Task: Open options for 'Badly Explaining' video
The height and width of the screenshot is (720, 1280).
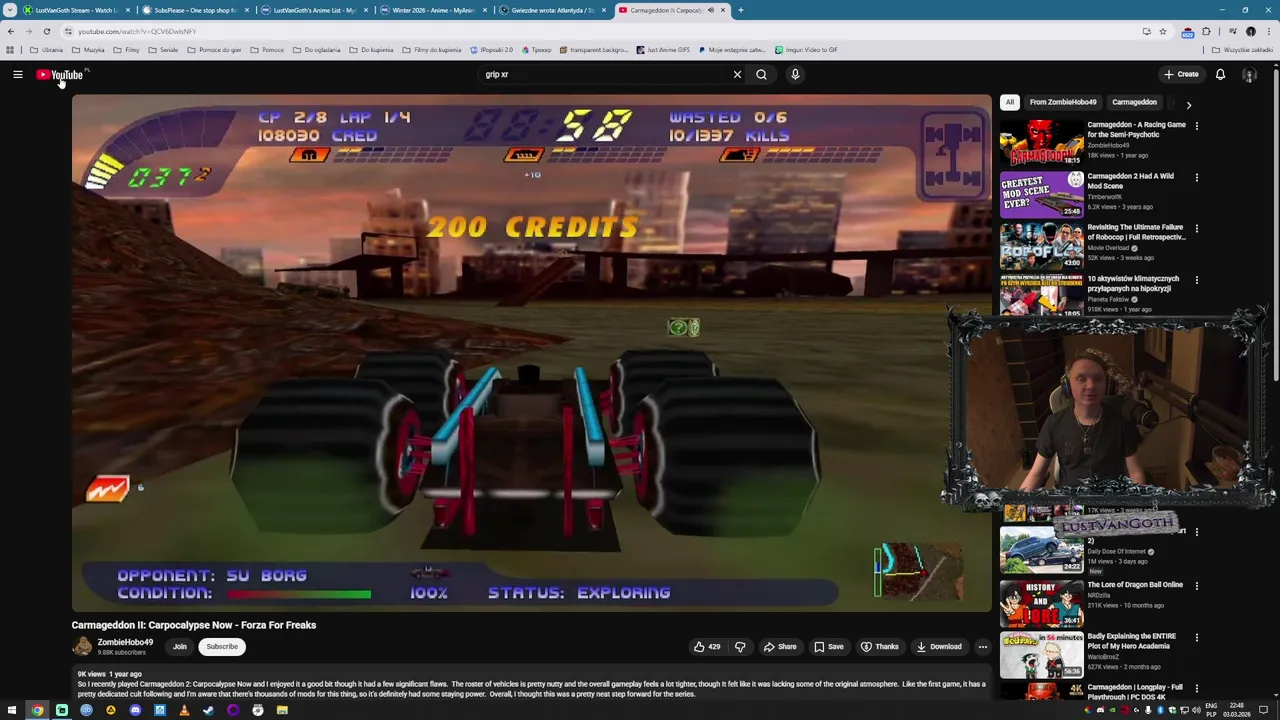Action: (1196, 637)
